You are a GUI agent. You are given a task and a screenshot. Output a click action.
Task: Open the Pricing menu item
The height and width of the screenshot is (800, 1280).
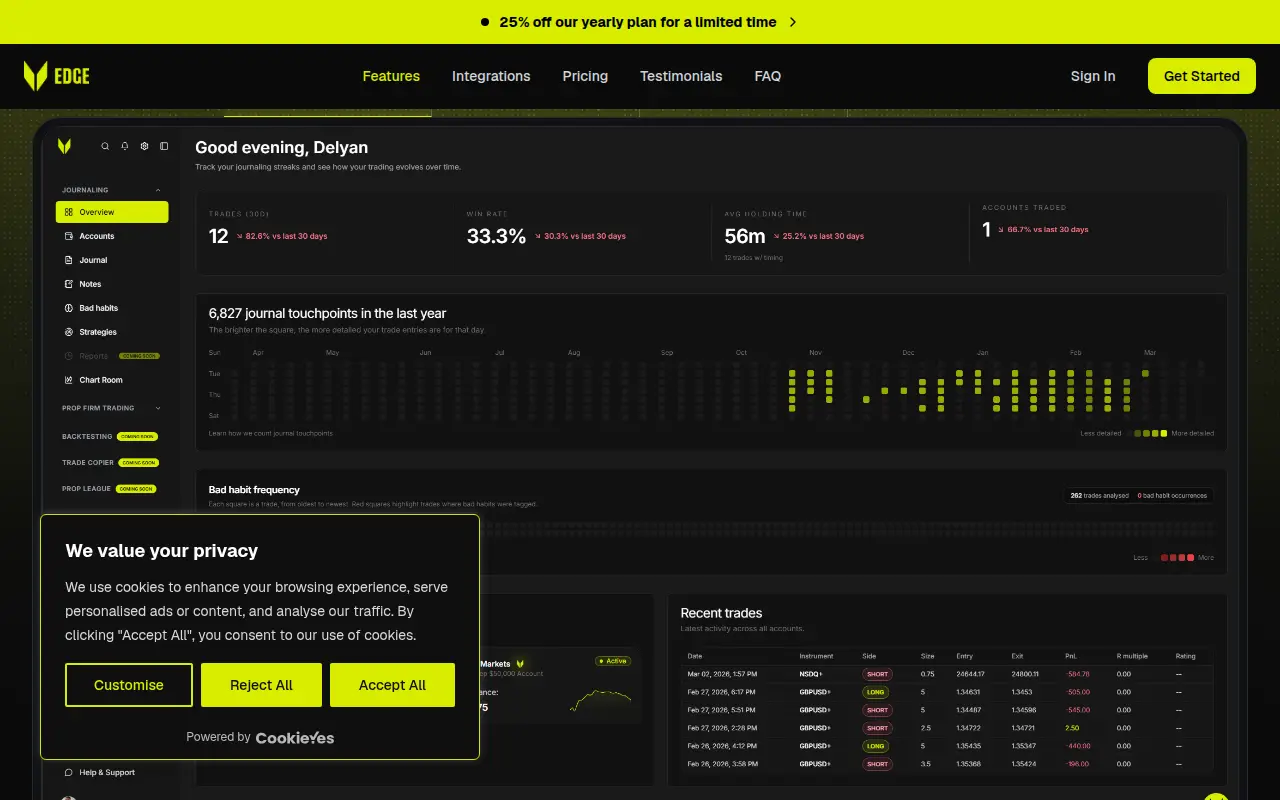585,76
